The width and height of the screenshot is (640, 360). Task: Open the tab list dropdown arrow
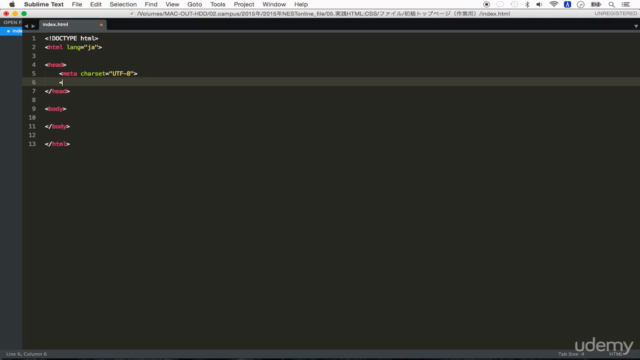(636, 26)
